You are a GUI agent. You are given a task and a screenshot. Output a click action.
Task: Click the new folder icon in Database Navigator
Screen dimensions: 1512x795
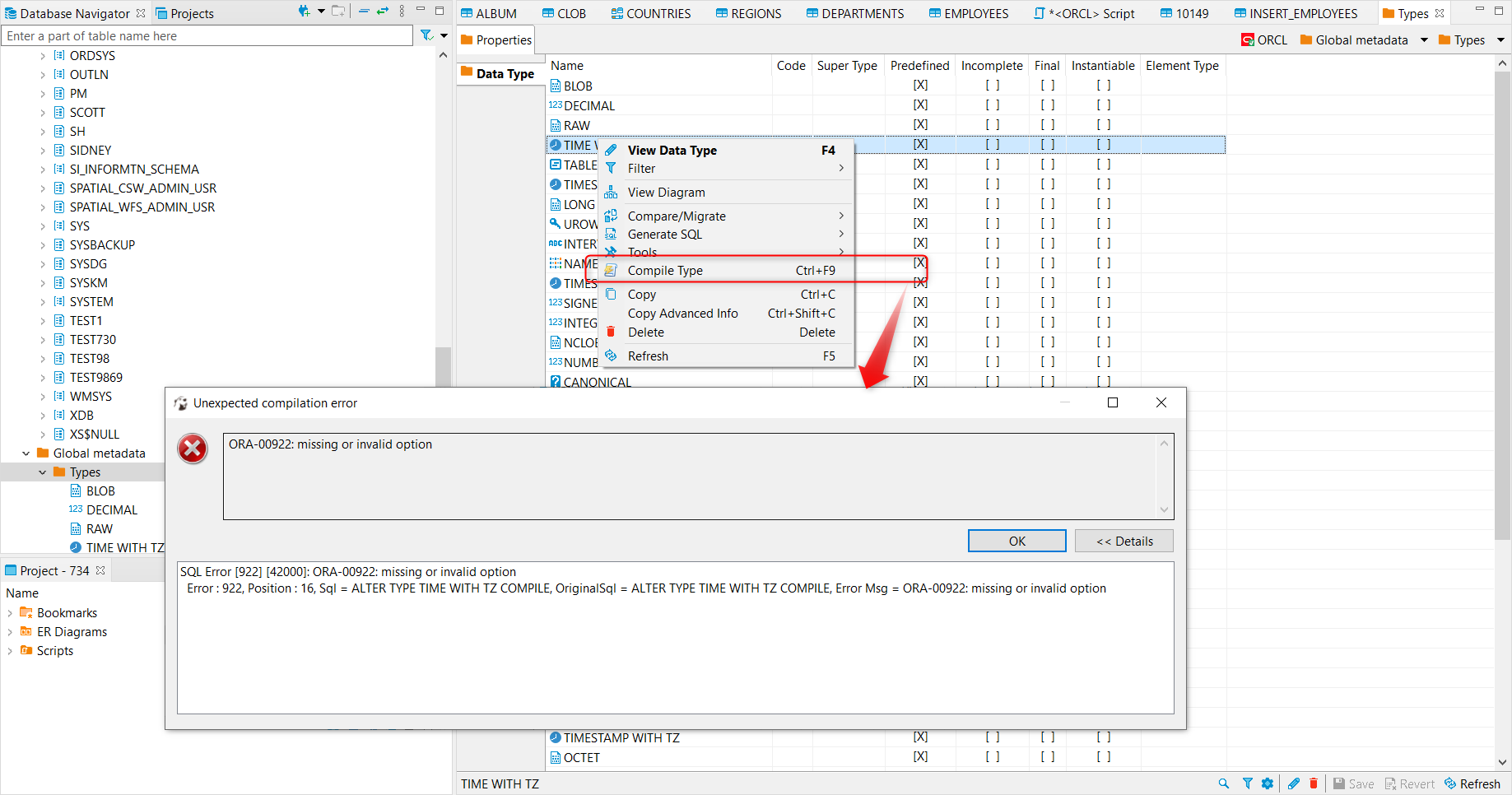[x=338, y=12]
